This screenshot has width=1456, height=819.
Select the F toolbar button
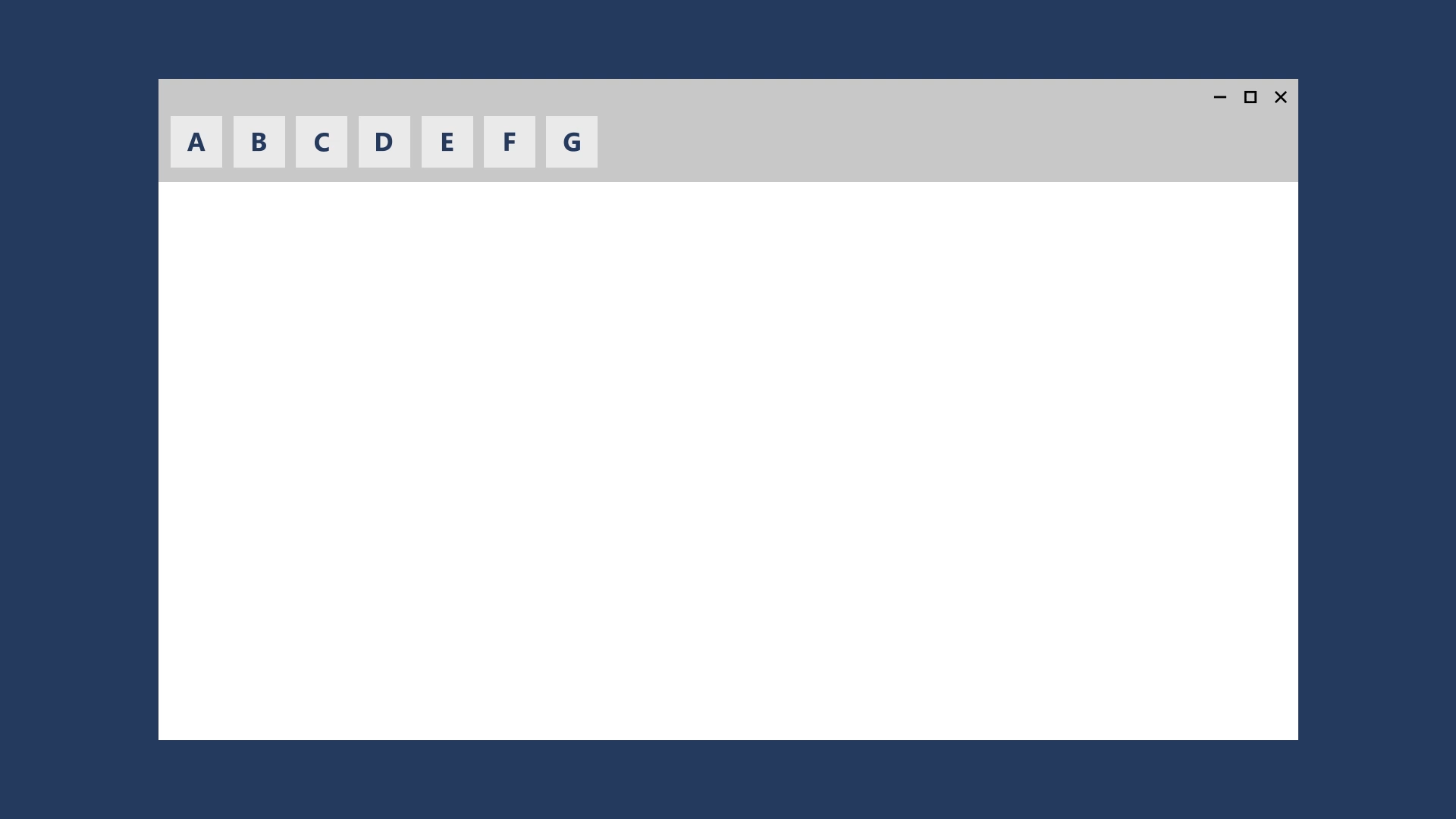point(509,141)
